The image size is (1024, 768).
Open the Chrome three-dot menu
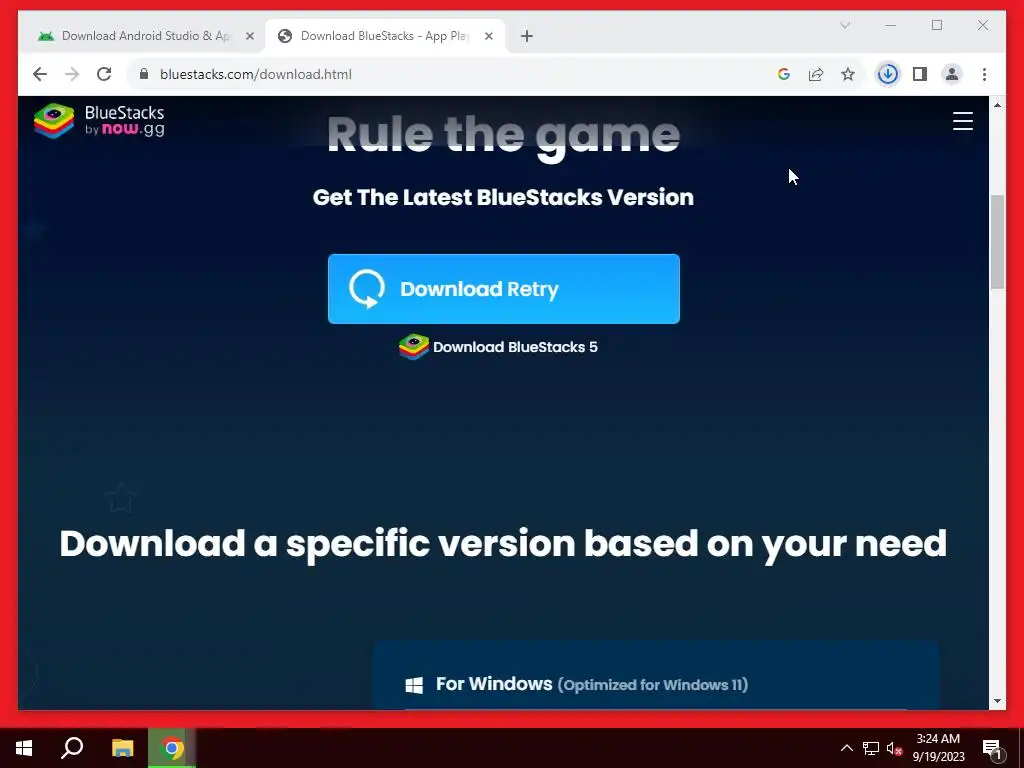click(984, 74)
